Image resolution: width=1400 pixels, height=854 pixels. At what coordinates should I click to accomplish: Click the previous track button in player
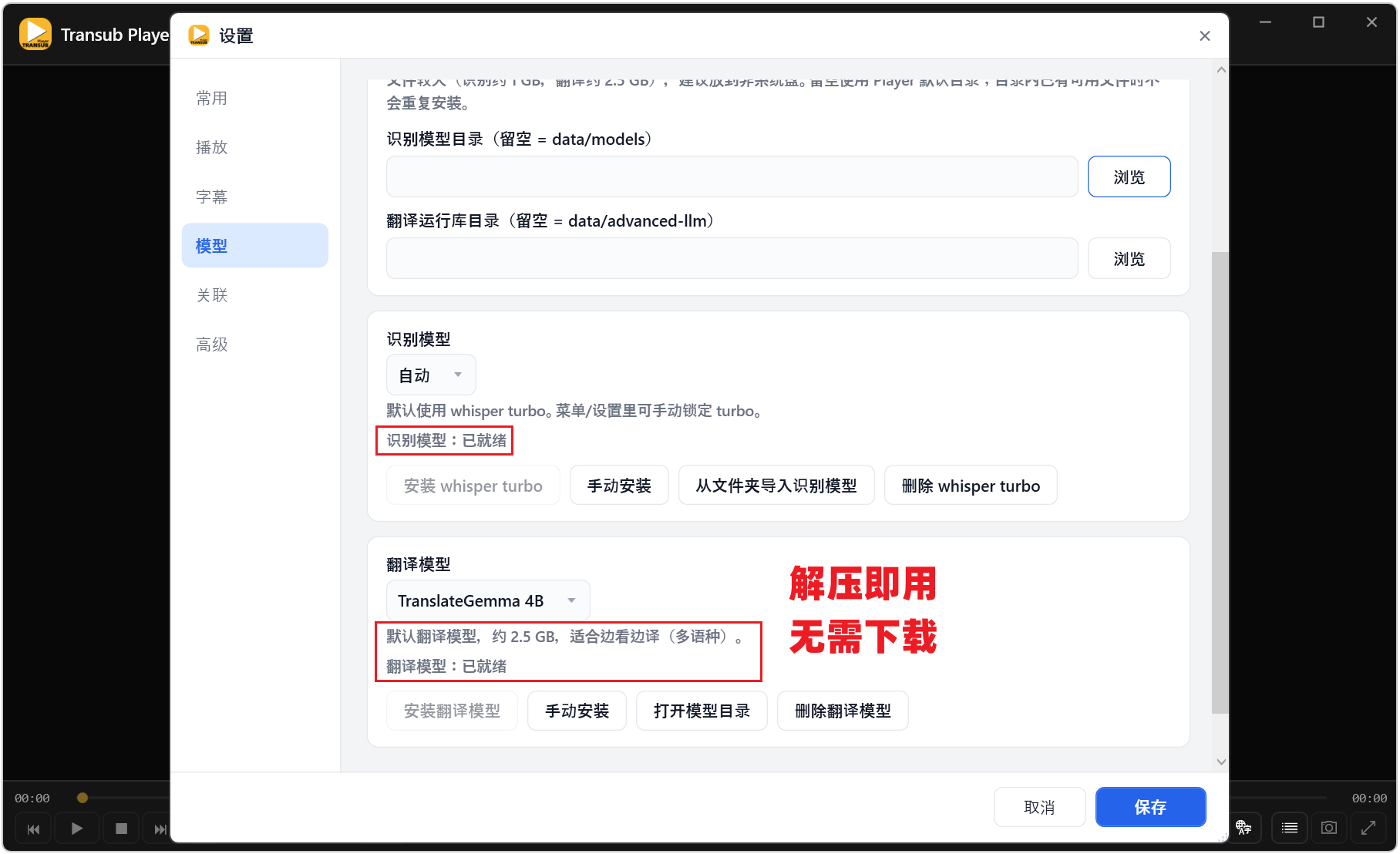pyautogui.click(x=33, y=829)
